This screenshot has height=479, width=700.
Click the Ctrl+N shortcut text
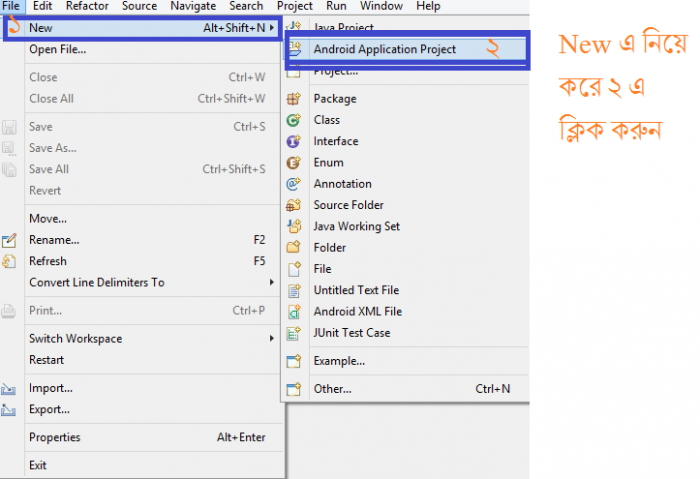pos(492,389)
